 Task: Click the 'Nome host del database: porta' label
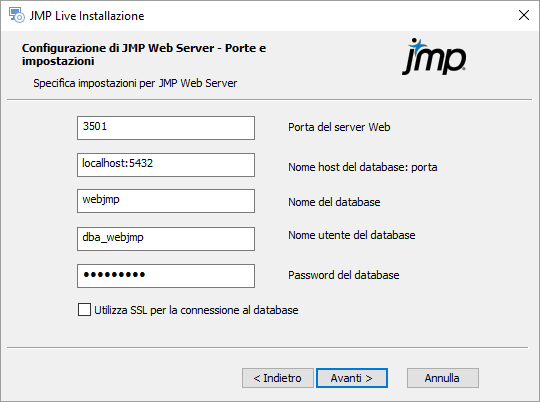coord(363,167)
